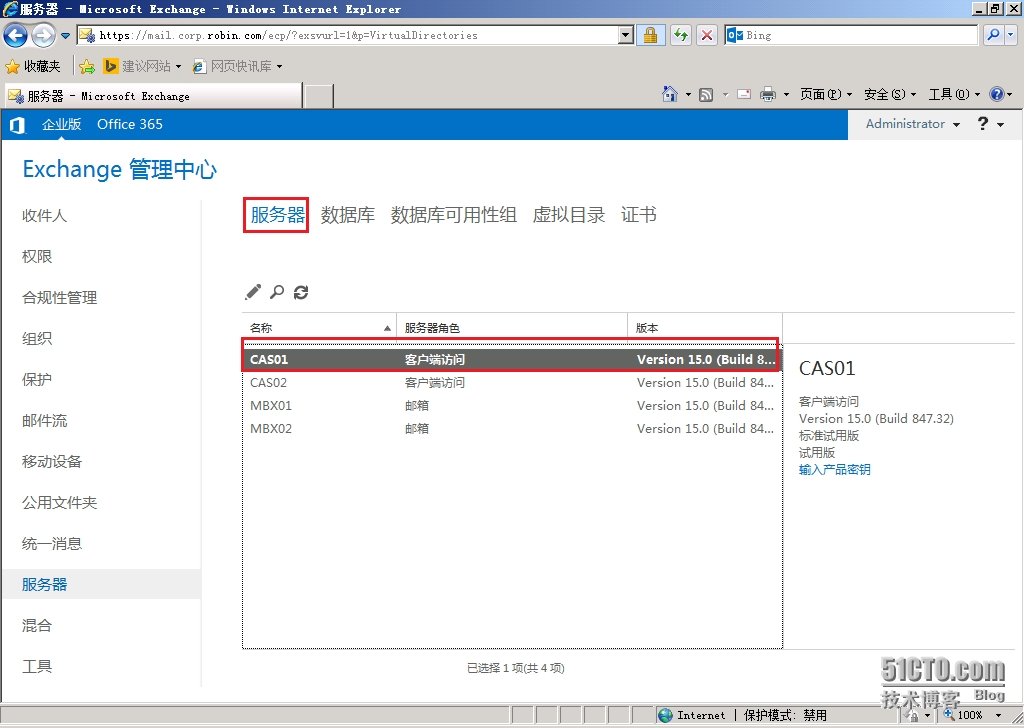This screenshot has height=728, width=1024.
Task: Click the read mail icon
Action: click(744, 95)
